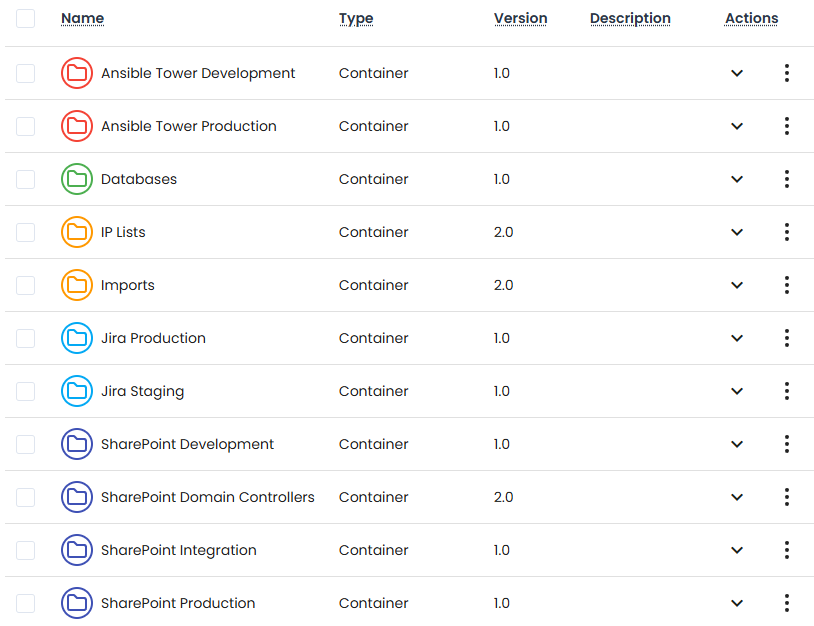Expand the Ansible Tower Development actions chevron
This screenshot has height=626, width=814.
(x=737, y=73)
